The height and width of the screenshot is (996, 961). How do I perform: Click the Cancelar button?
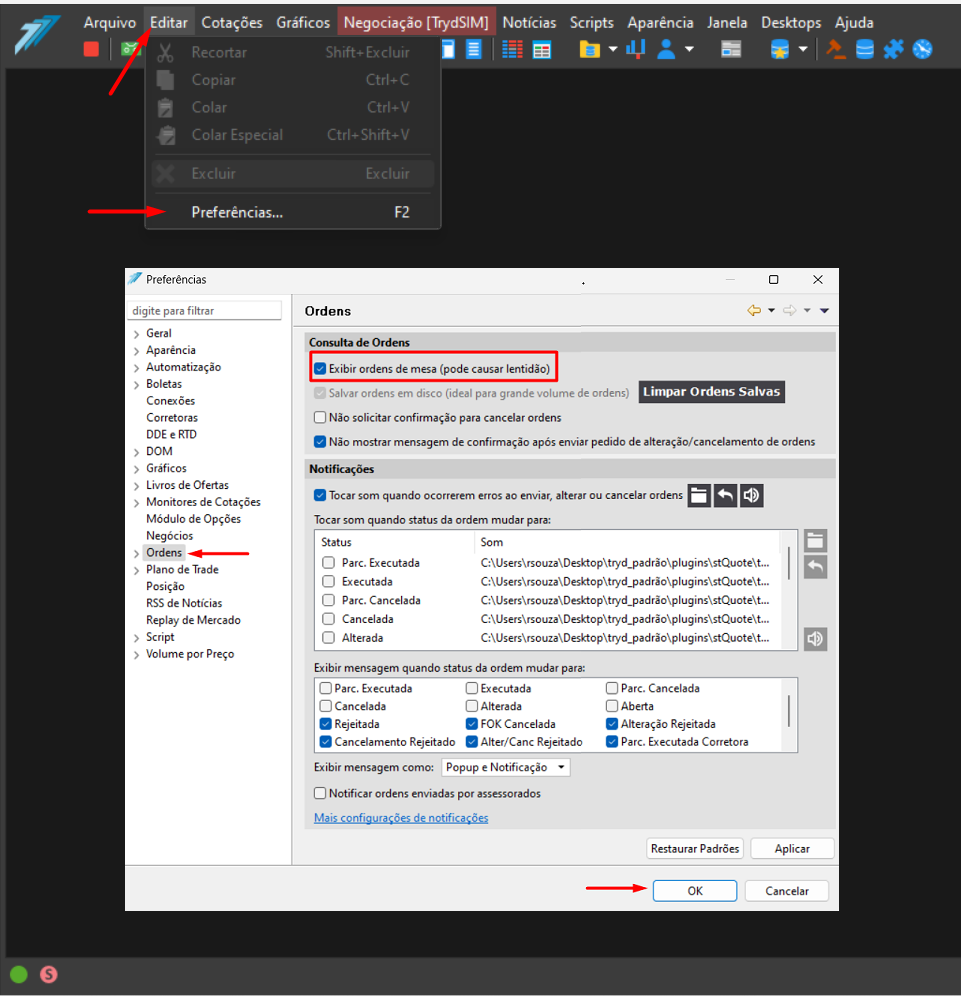(x=787, y=891)
